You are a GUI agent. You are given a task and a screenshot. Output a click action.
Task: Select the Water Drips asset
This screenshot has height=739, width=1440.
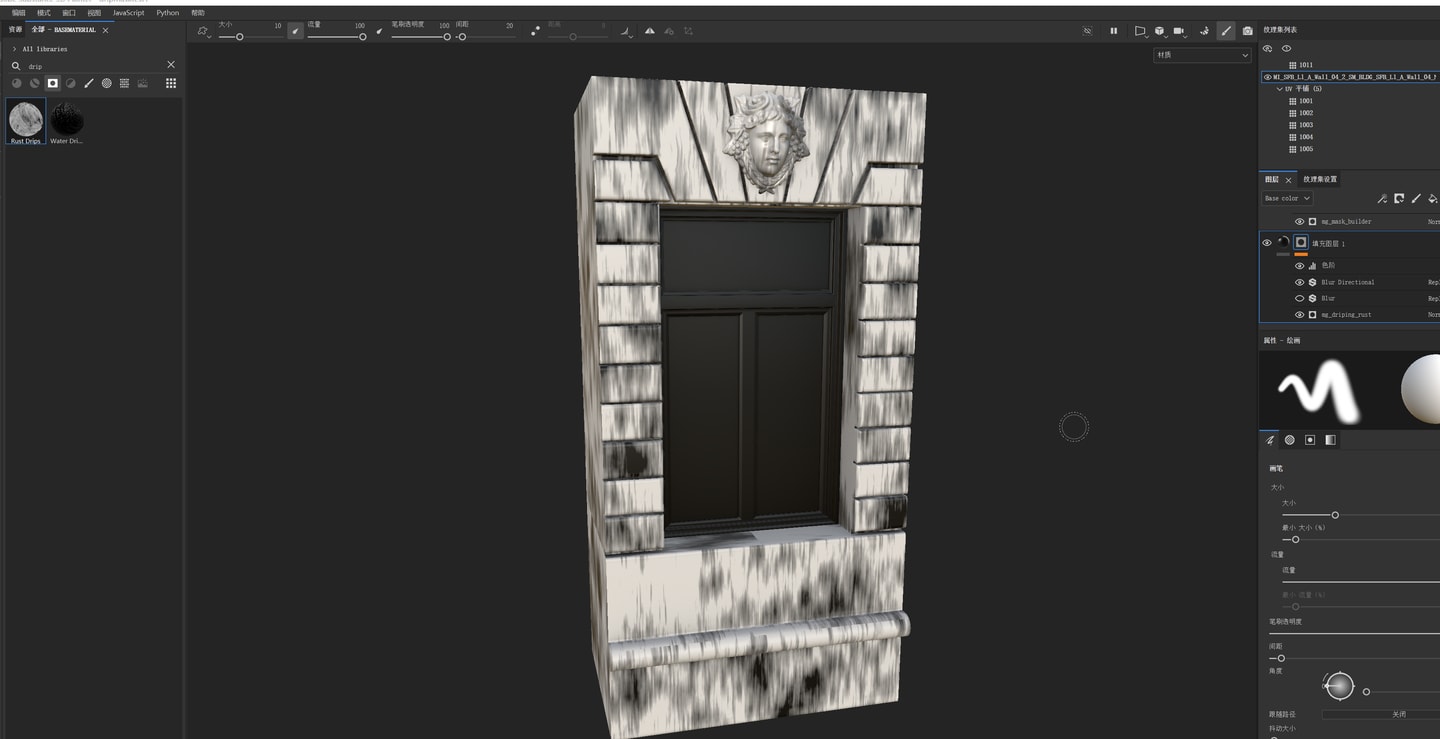click(67, 122)
